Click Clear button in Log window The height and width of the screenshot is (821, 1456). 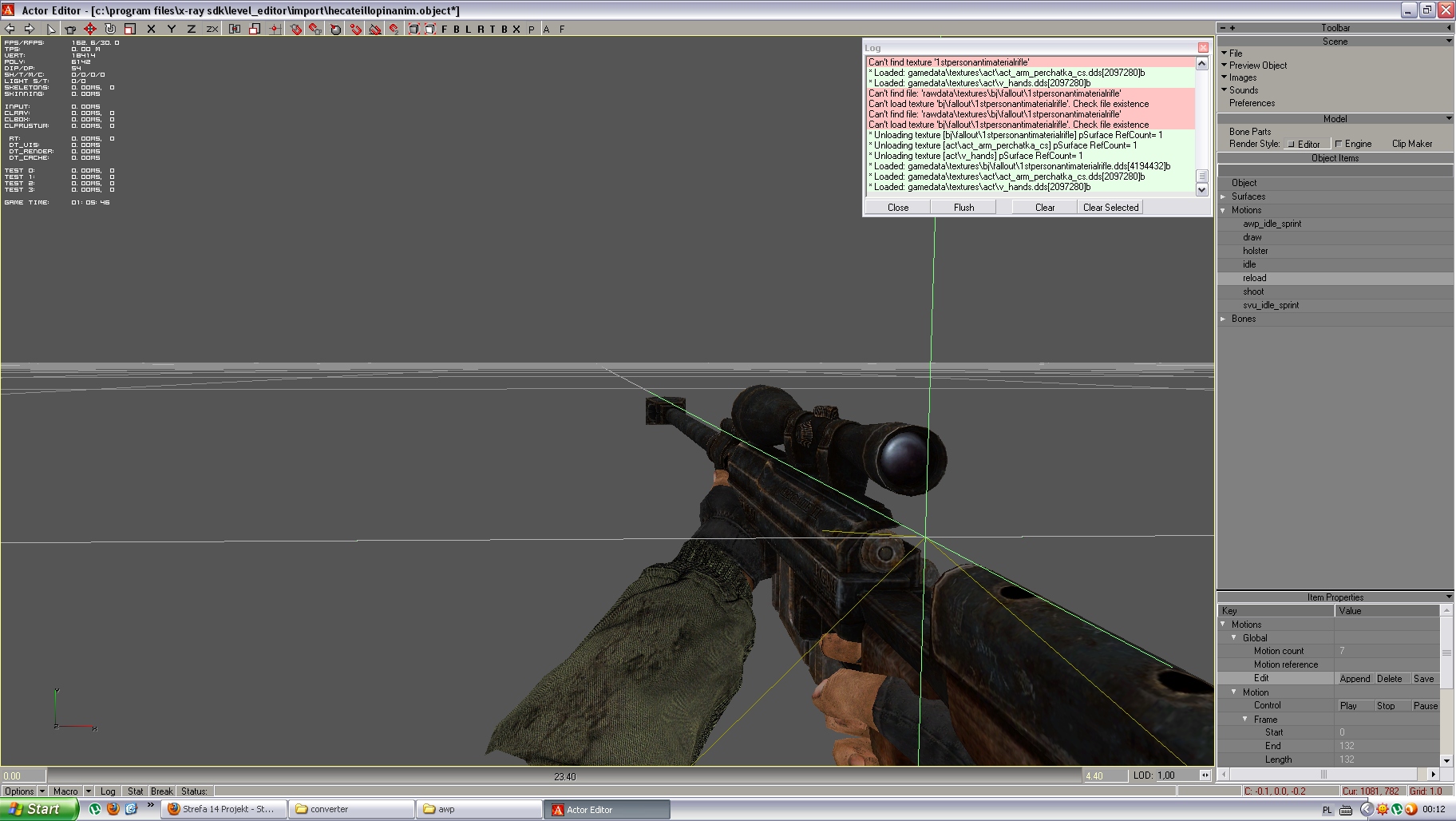click(x=1045, y=207)
